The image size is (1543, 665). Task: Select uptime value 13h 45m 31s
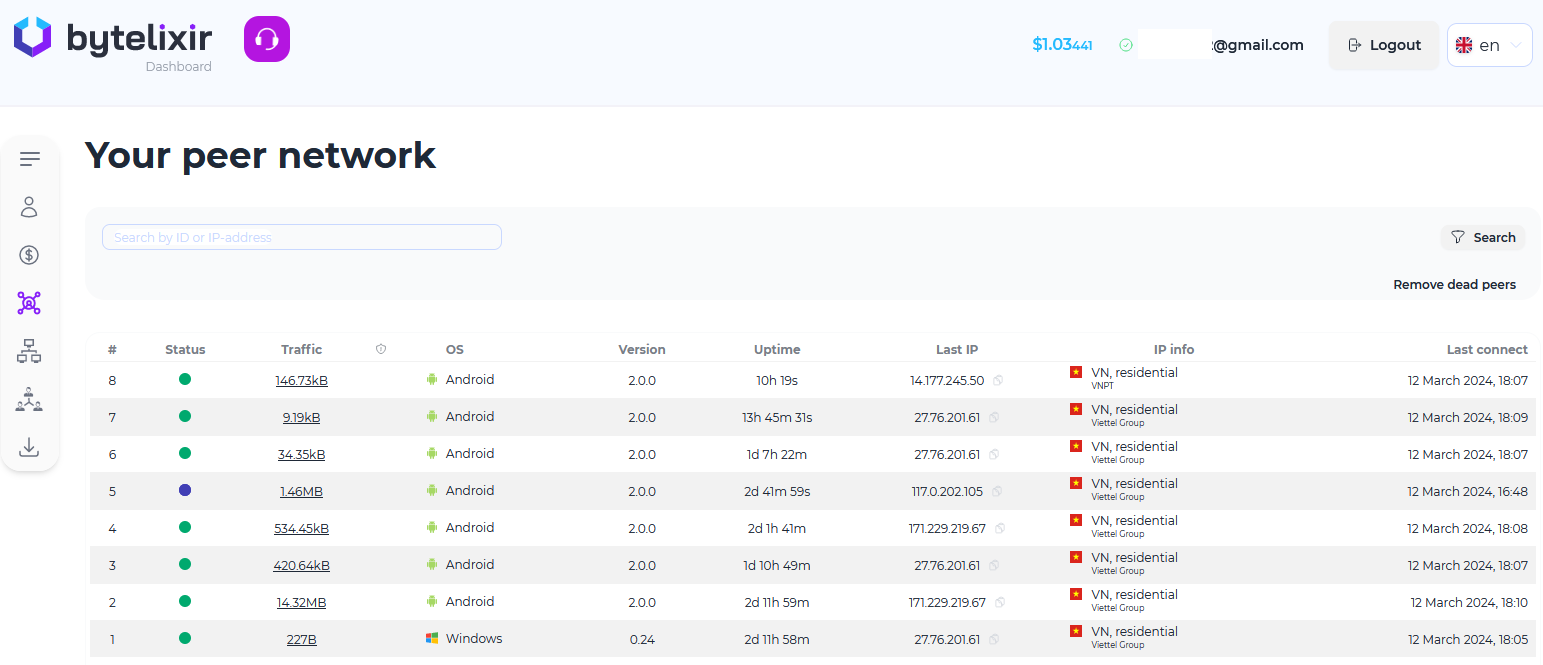pos(777,418)
